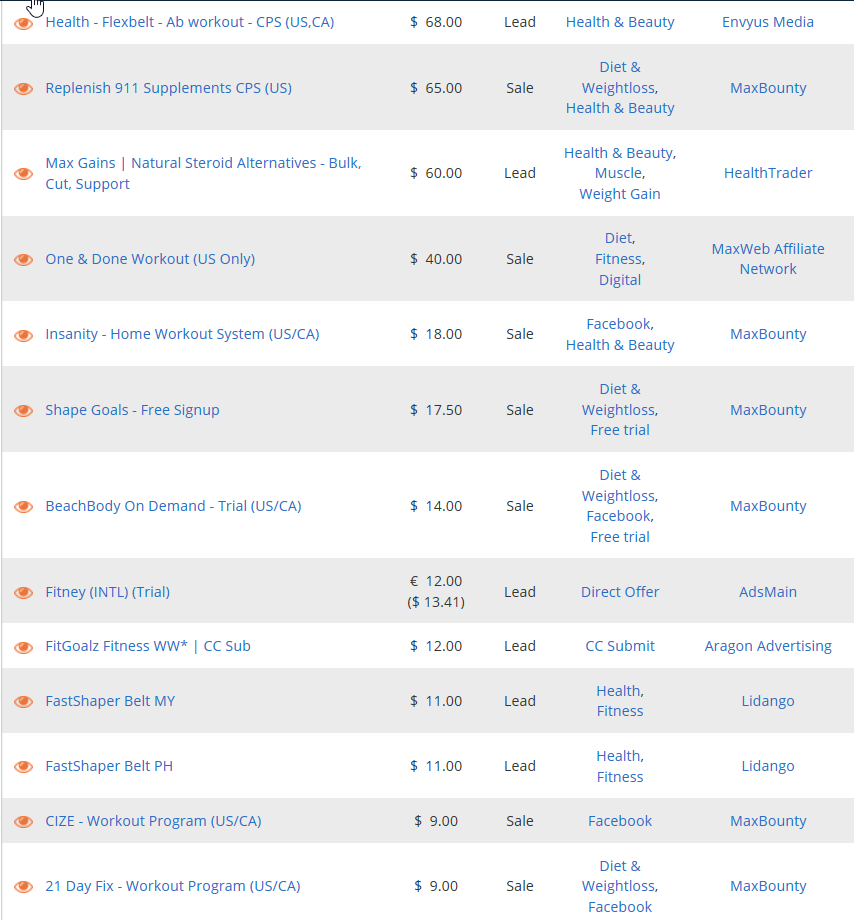Image resolution: width=854 pixels, height=920 pixels.
Task: Visit MaxBounty network in Replenish 911 row
Action: tap(768, 88)
